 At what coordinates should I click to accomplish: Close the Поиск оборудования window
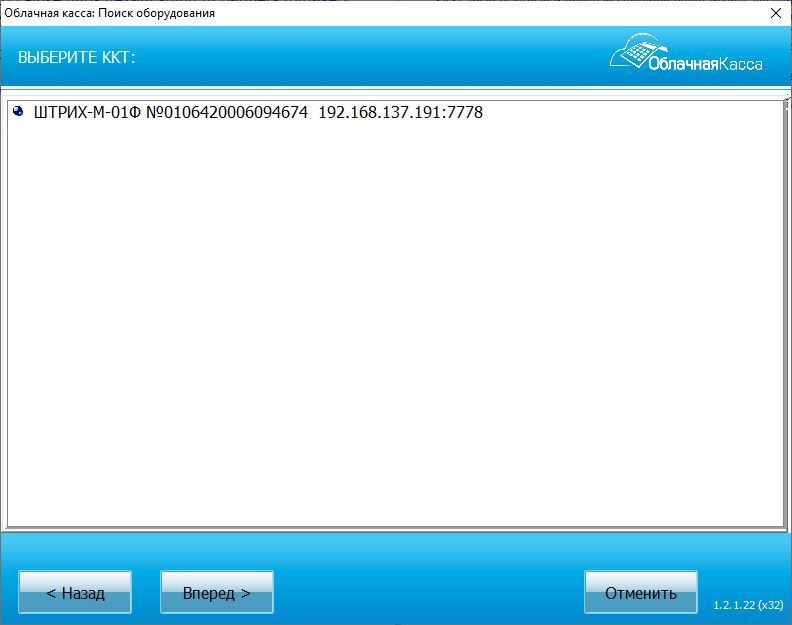pos(776,13)
